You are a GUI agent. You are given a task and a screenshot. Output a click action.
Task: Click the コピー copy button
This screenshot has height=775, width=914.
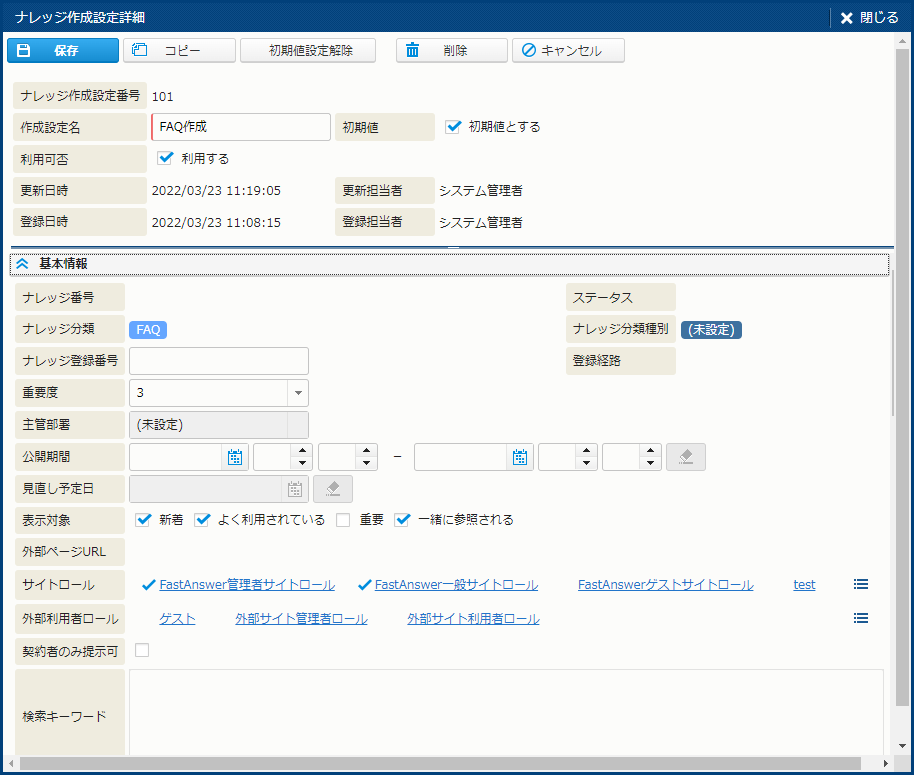pos(179,51)
